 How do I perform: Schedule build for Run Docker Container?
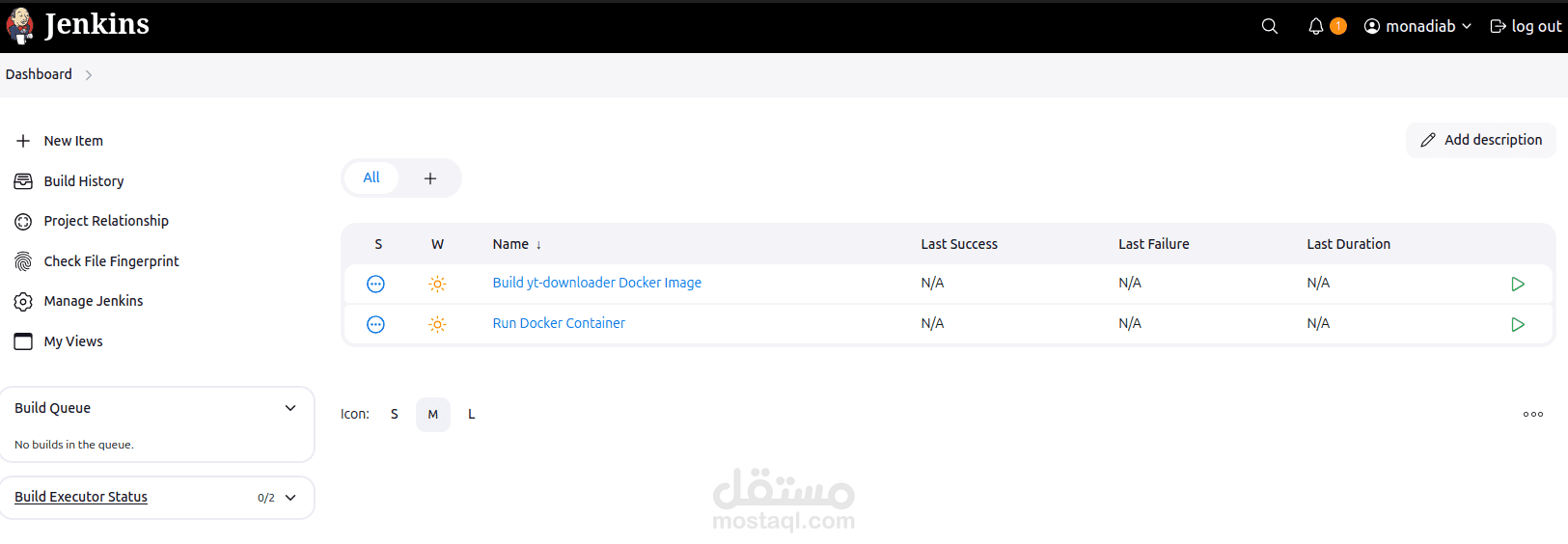pos(1517,324)
